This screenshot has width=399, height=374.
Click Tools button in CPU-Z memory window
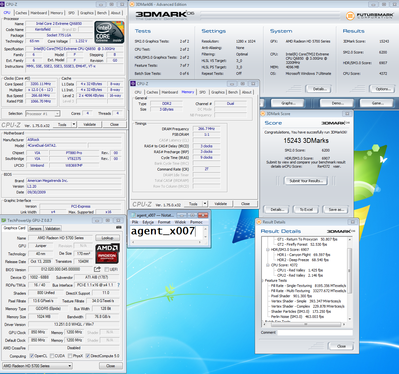[193, 203]
